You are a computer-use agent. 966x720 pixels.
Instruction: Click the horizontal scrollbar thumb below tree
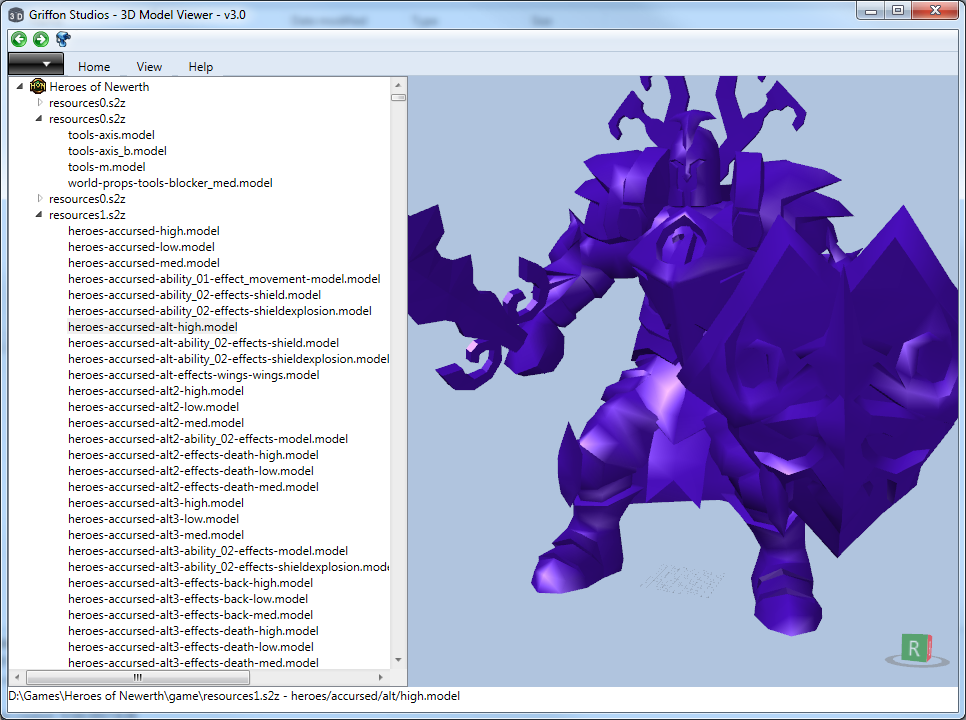pyautogui.click(x=138, y=678)
